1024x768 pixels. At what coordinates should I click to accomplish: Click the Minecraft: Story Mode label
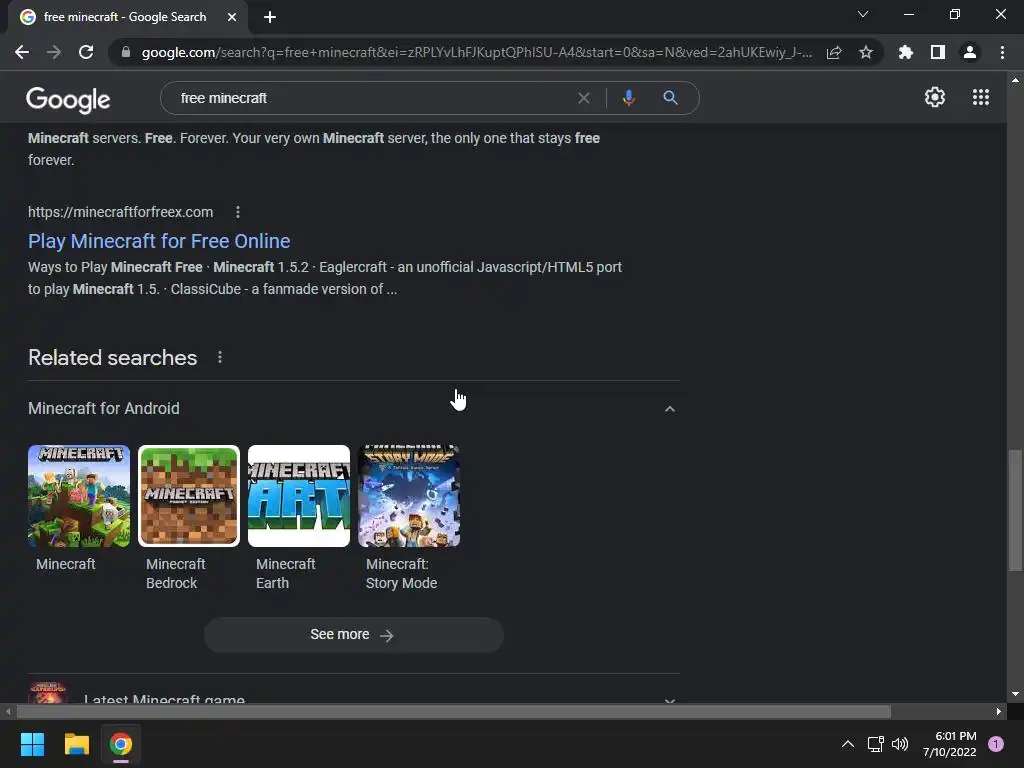[x=401, y=573]
